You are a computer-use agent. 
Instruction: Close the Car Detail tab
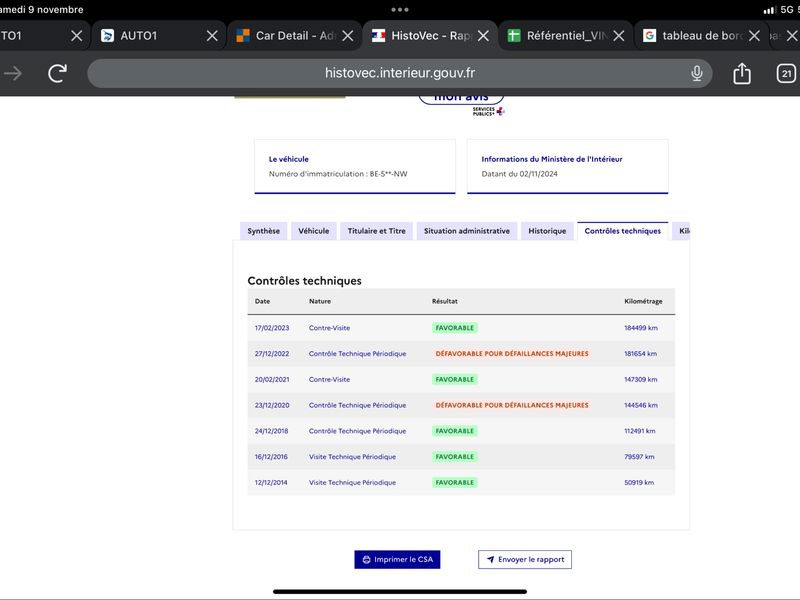tap(348, 36)
